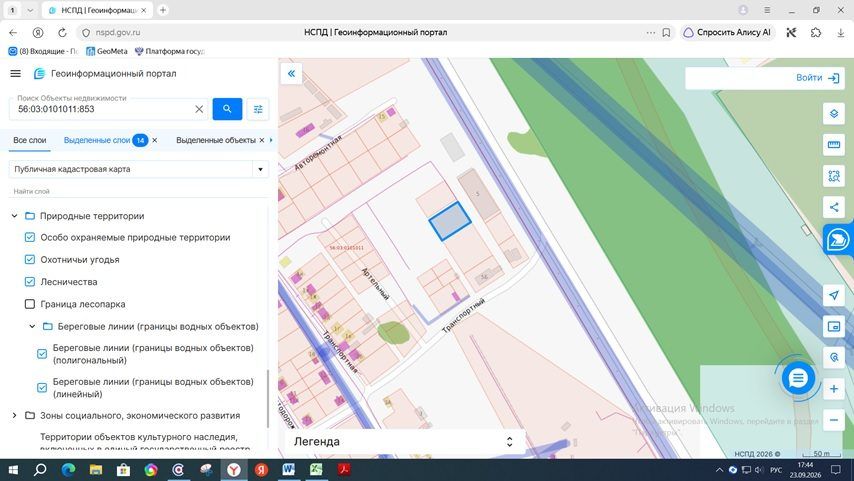This screenshot has height=481, width=854.
Task: Collapse the left panel with double chevron
Action: pos(291,74)
